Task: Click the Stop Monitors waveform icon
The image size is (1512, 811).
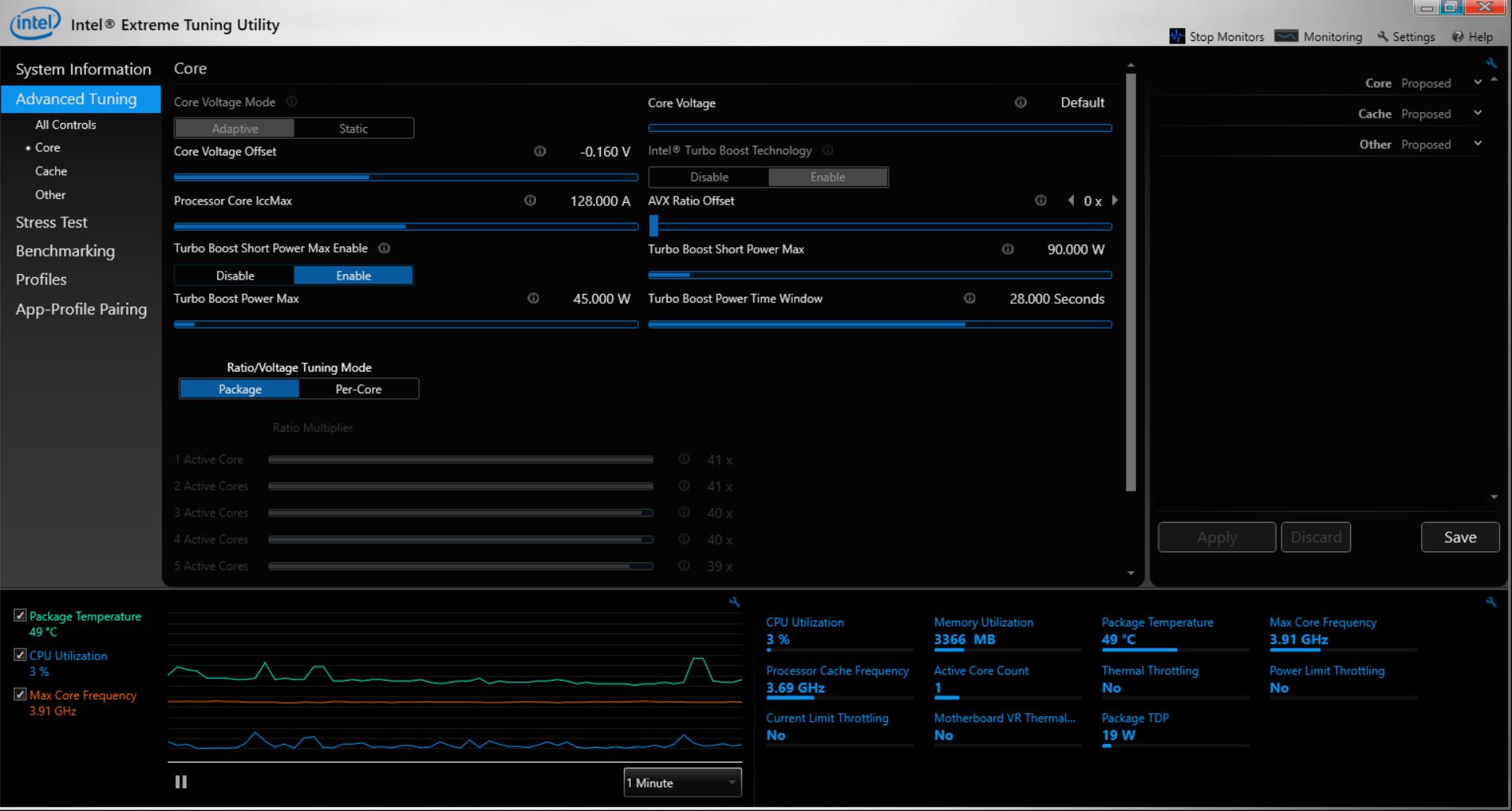Action: [x=1177, y=36]
